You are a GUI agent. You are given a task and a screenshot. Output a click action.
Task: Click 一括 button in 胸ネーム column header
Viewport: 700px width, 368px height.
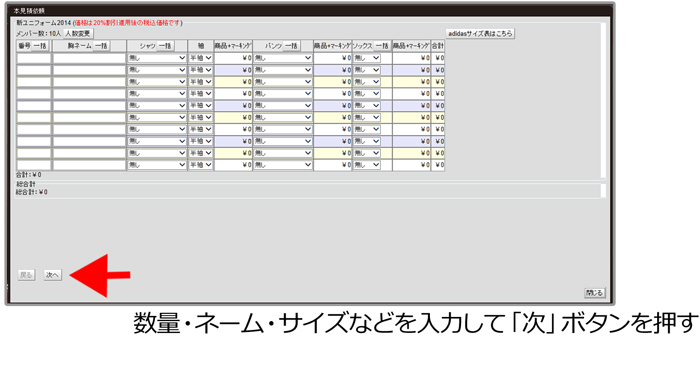pos(101,46)
